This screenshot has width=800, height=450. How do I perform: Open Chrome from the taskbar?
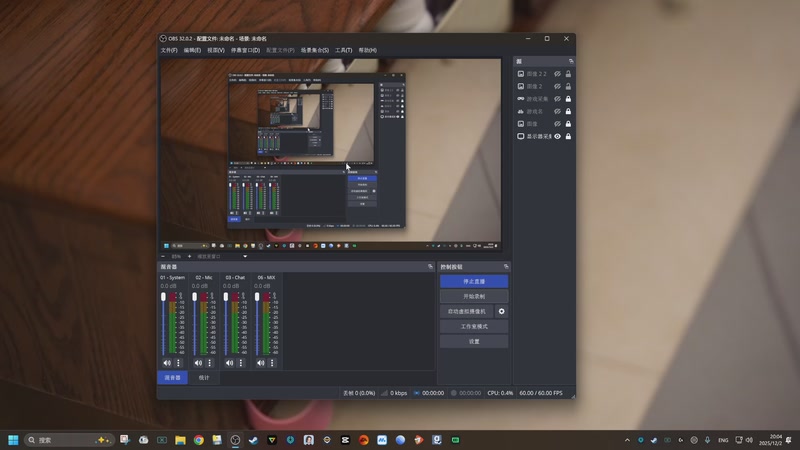198,440
